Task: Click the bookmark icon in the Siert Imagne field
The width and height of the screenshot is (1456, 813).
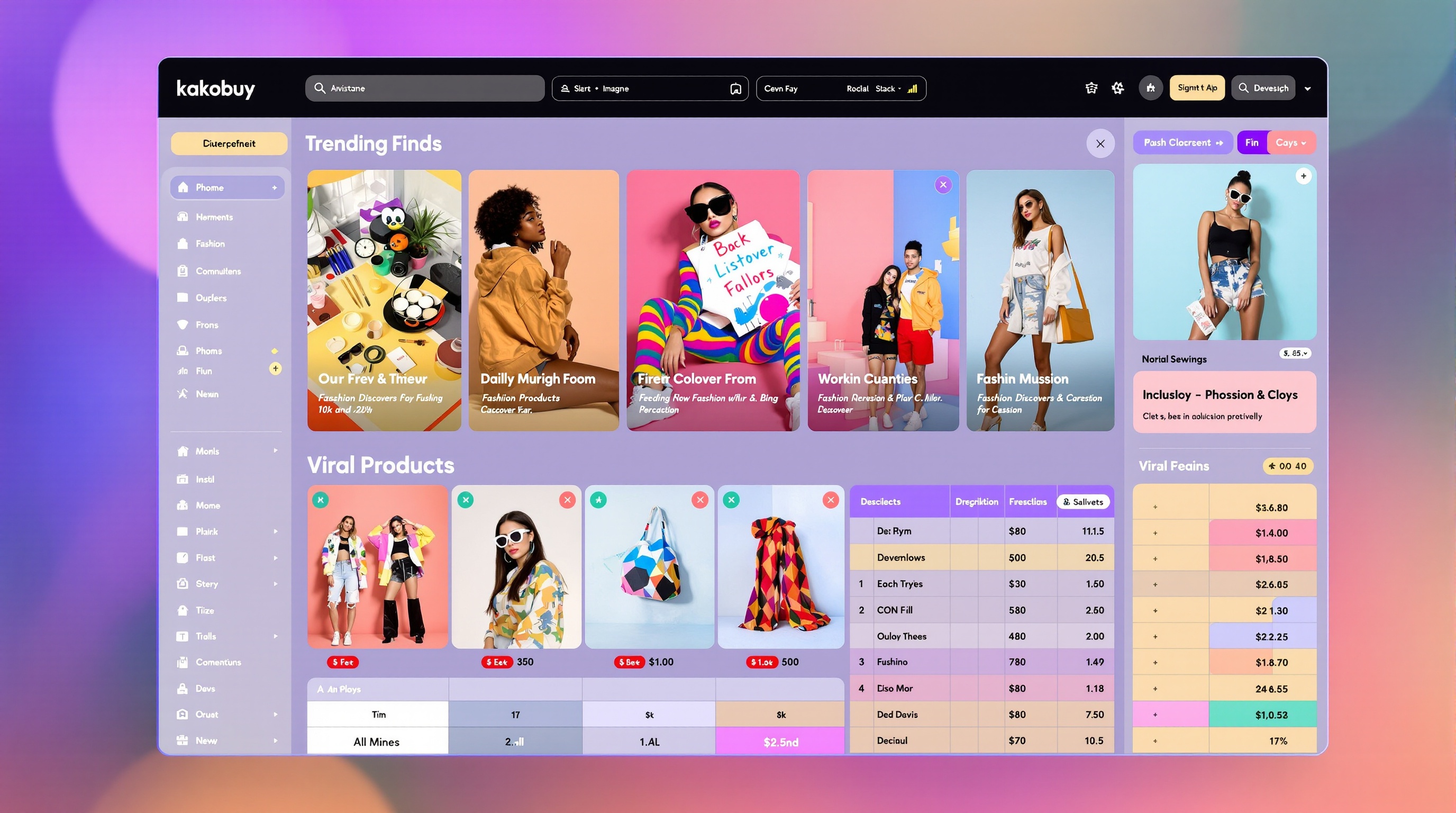Action: coord(735,89)
